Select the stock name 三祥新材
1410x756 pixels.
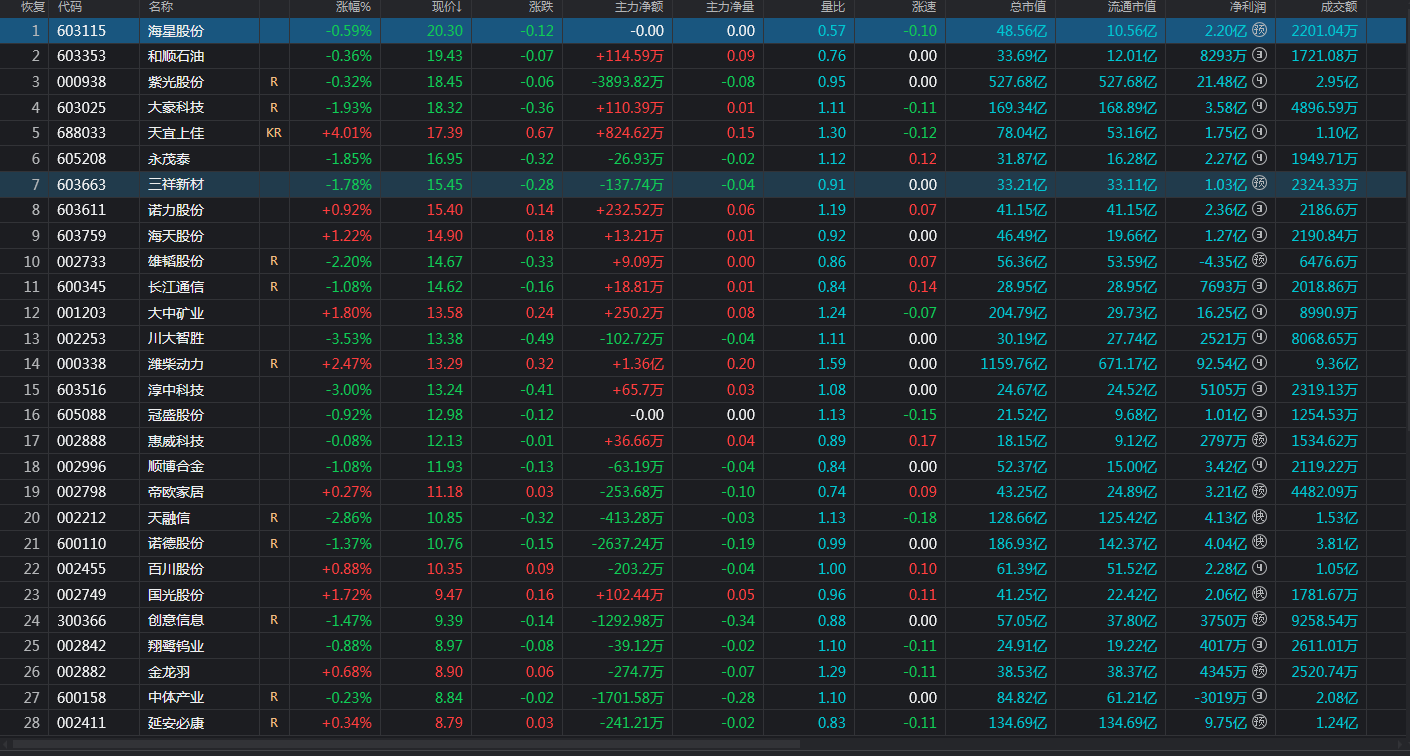[176, 184]
